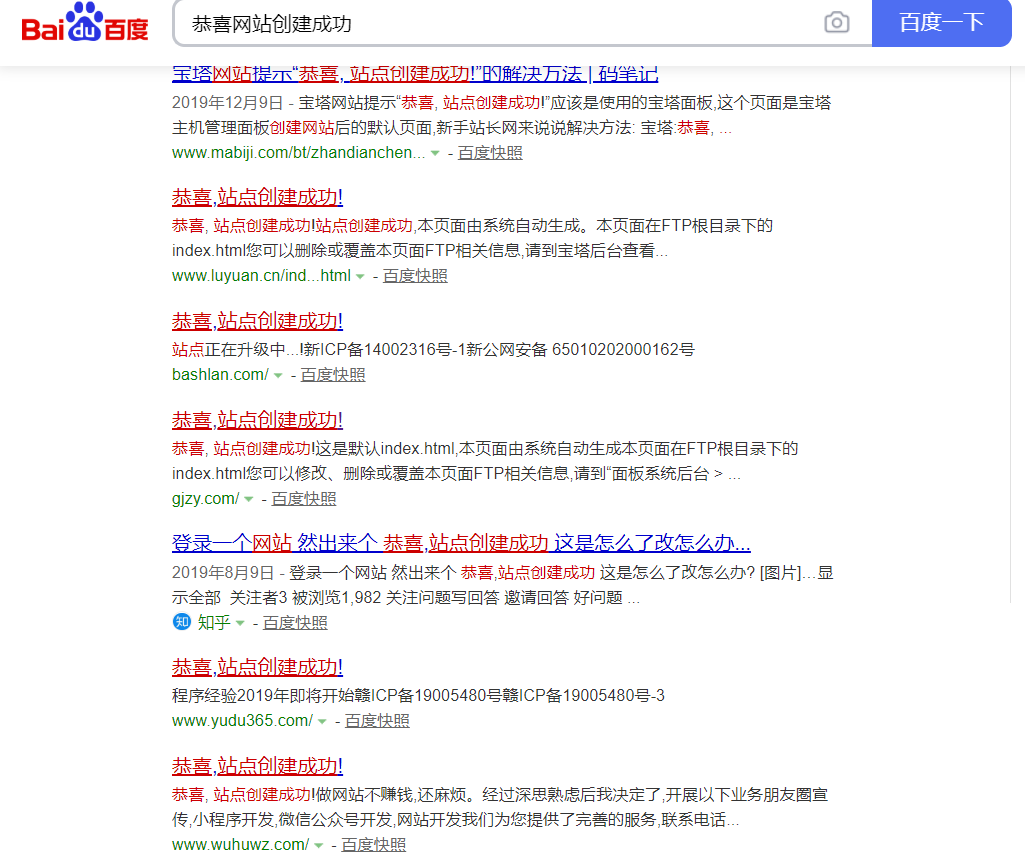
Task: Click the www.yudu365.com/ URL
Action: pyautogui.click(x=243, y=720)
